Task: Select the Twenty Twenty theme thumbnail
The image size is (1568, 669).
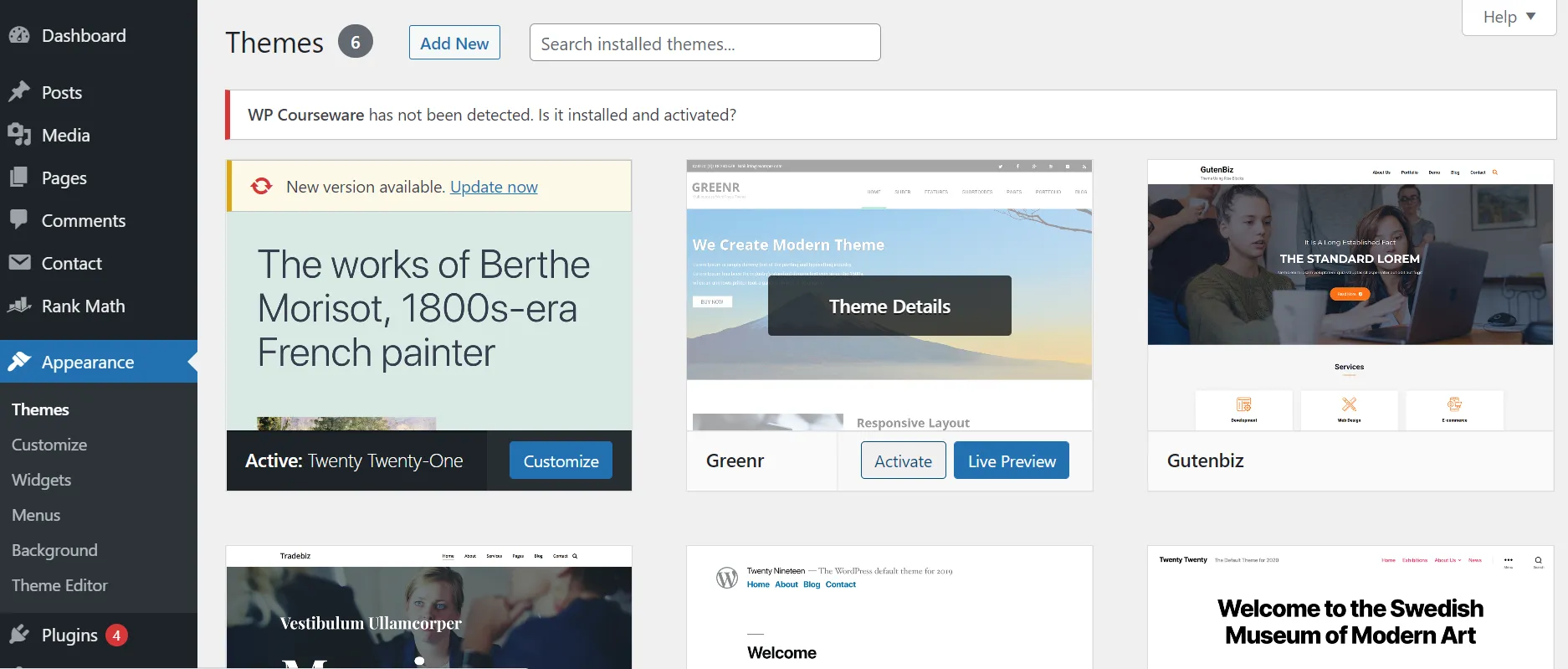Action: tap(1350, 607)
